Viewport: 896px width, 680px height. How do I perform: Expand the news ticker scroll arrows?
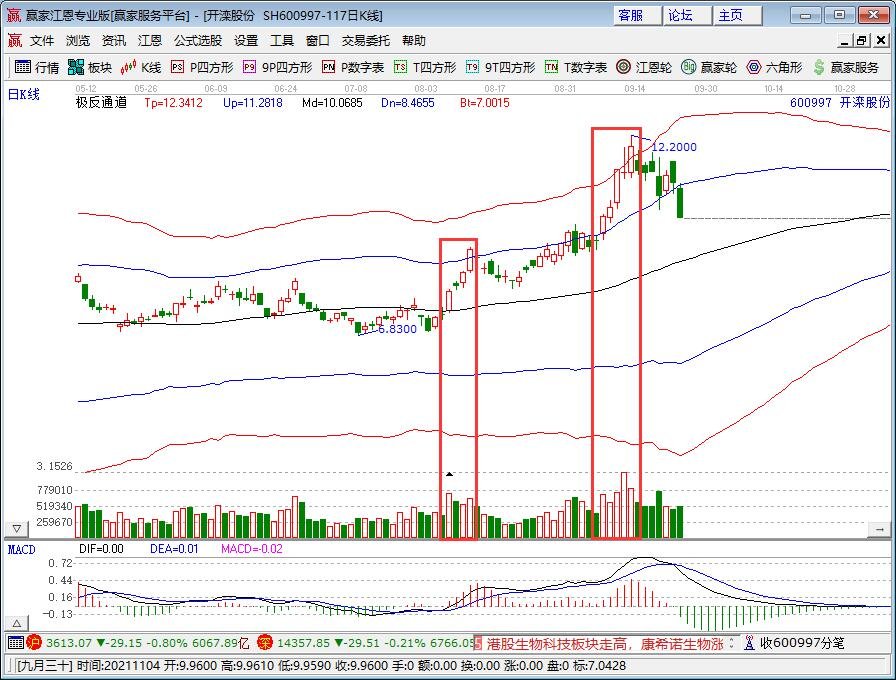(x=731, y=643)
